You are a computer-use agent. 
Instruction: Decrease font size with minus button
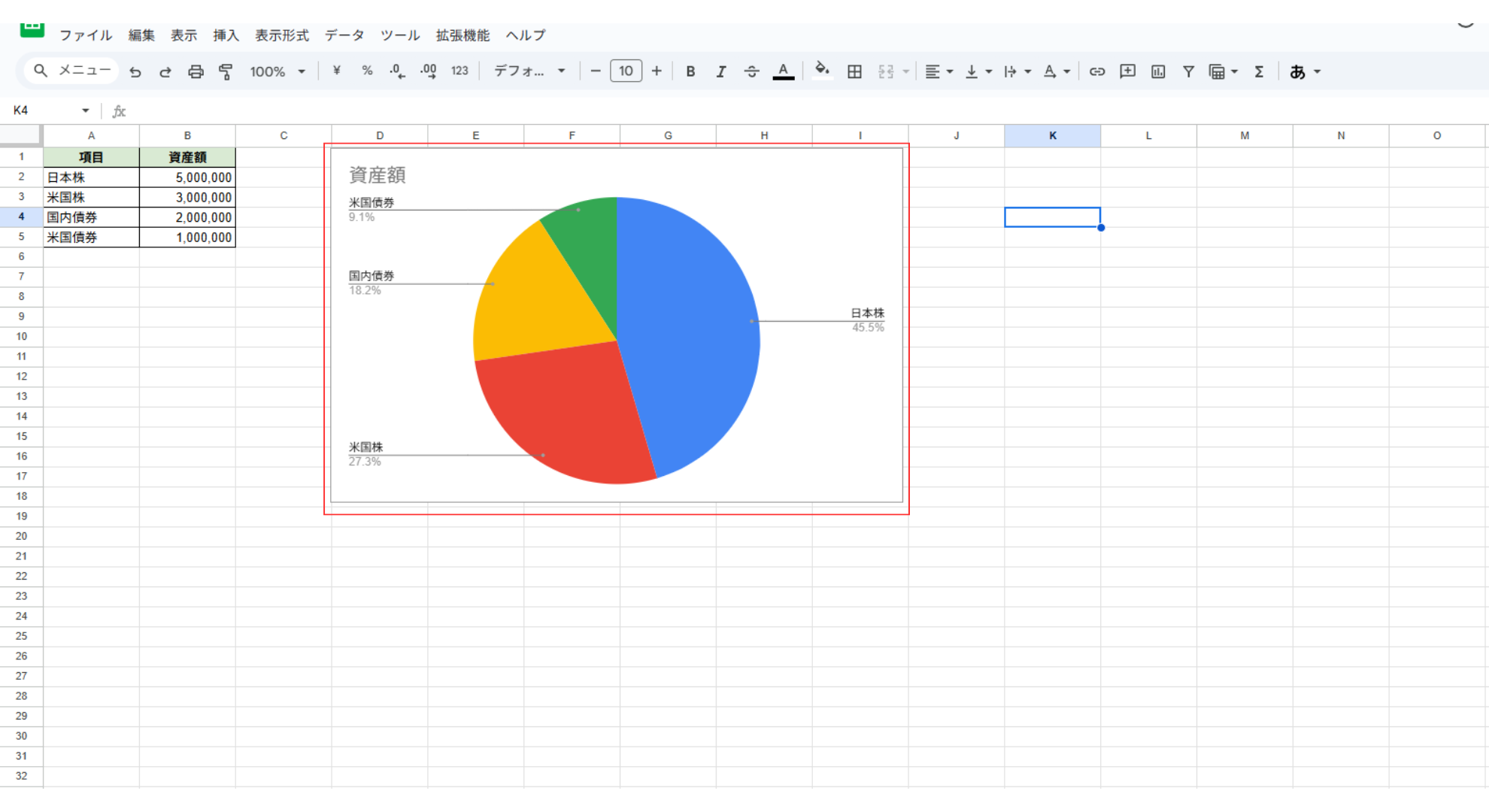click(x=596, y=71)
